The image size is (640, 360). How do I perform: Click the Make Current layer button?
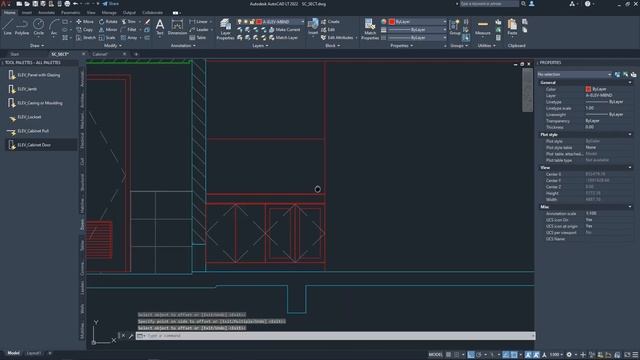pyautogui.click(x=284, y=30)
